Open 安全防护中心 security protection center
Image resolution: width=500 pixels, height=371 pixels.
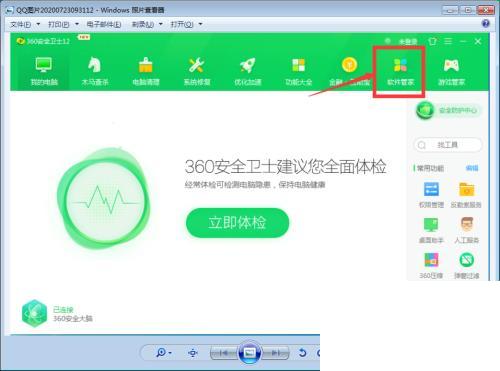point(448,110)
